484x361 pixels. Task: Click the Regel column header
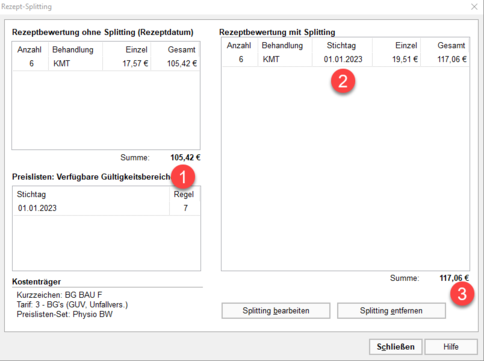(x=184, y=195)
